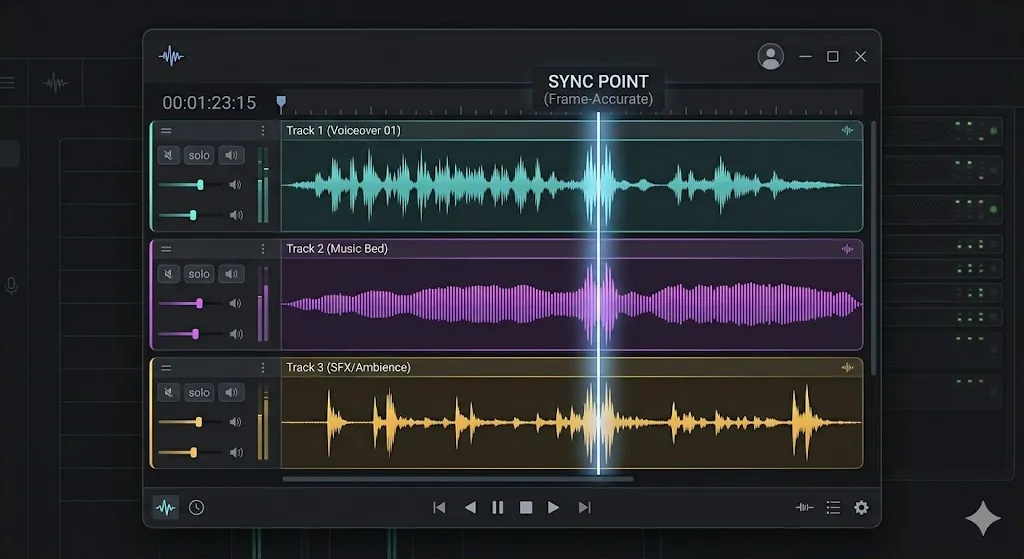Select the Track 3 (SFX/Ambience) title
The image size is (1024, 559).
pos(349,368)
